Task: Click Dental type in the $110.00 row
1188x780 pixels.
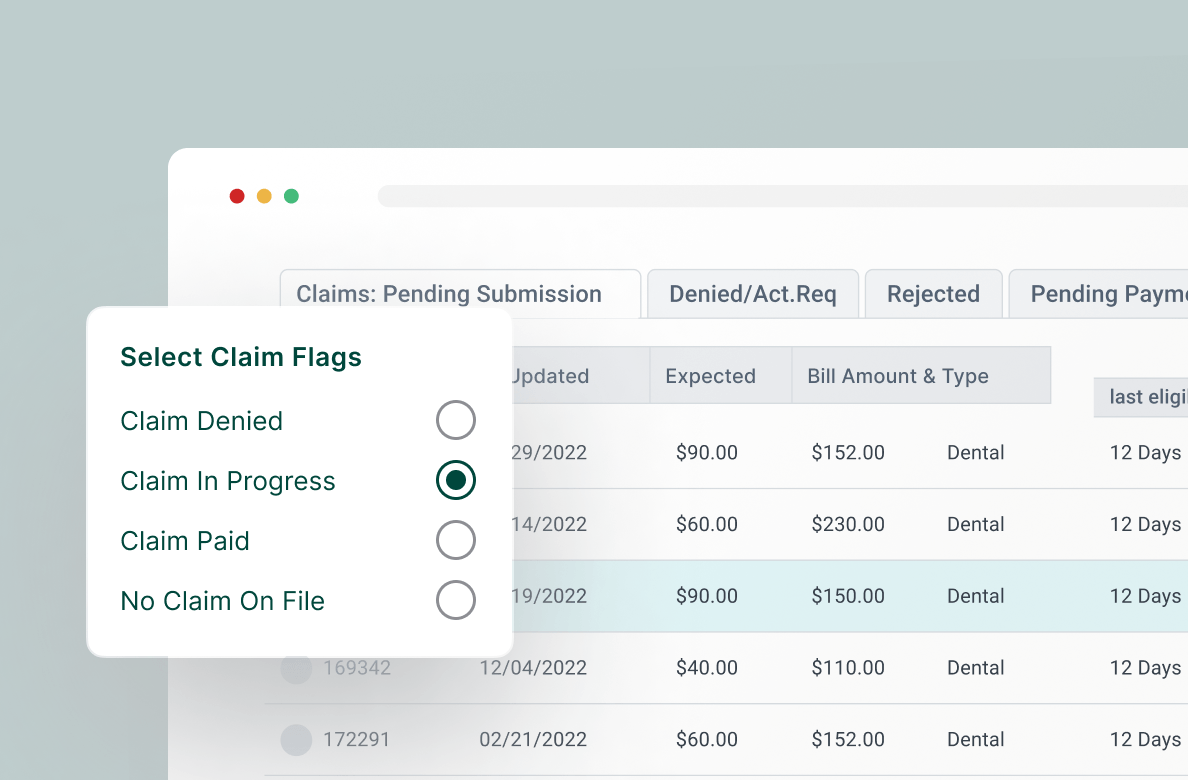Action: (976, 668)
